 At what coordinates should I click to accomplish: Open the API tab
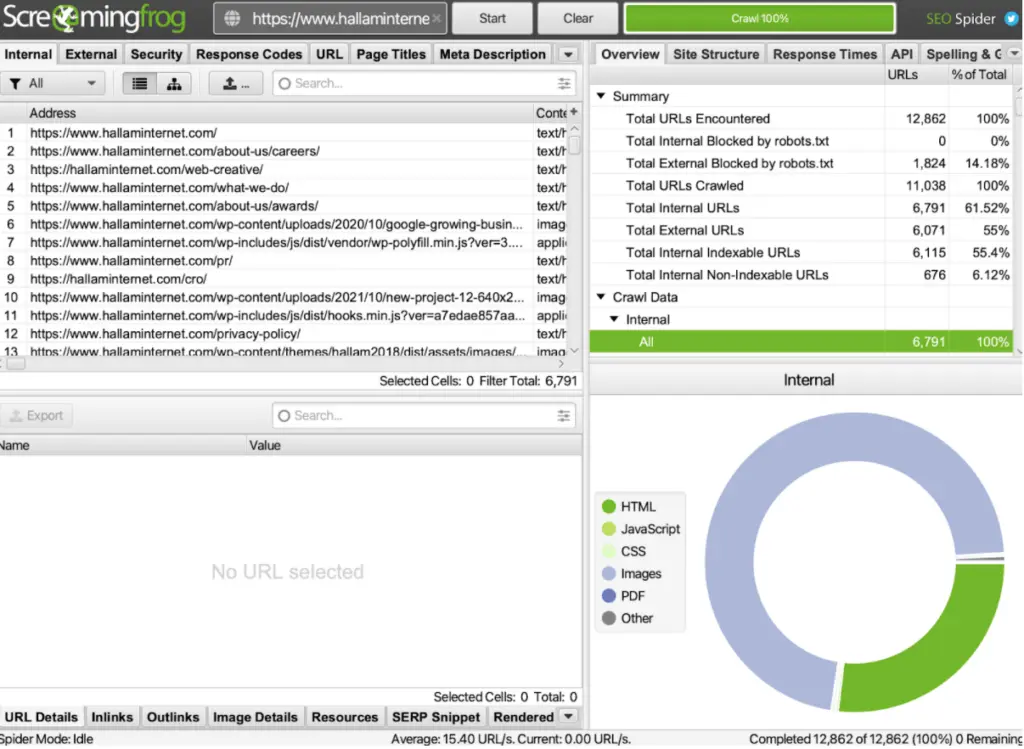click(902, 54)
